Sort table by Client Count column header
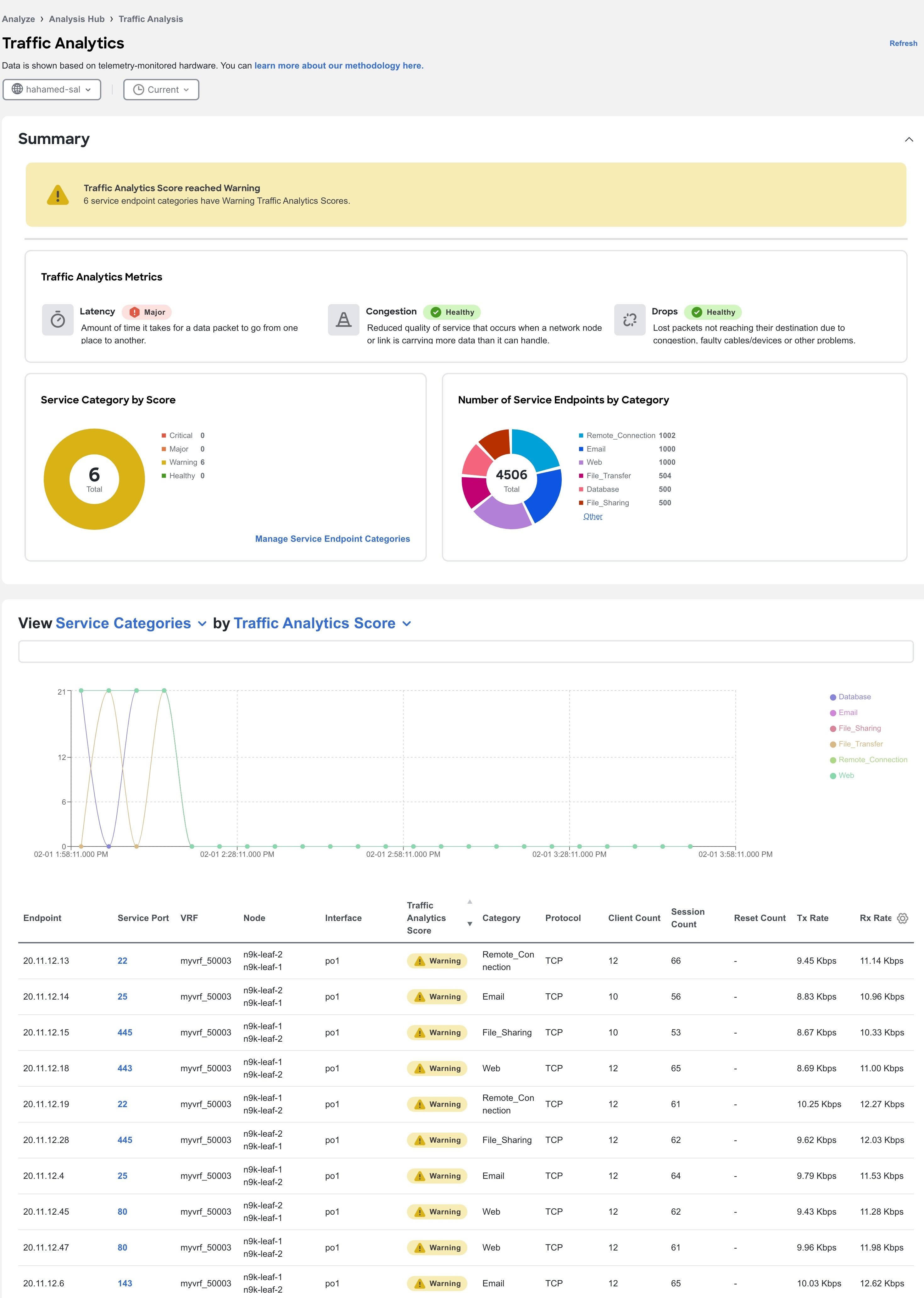924x1298 pixels. pyautogui.click(x=634, y=918)
